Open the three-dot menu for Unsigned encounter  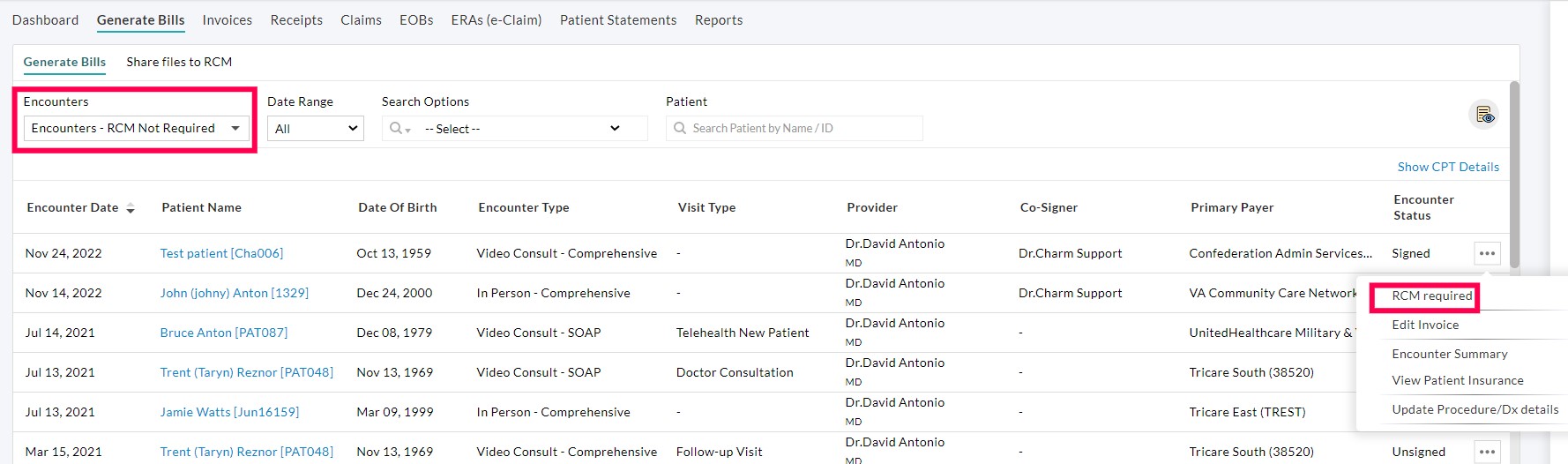pyautogui.click(x=1487, y=452)
